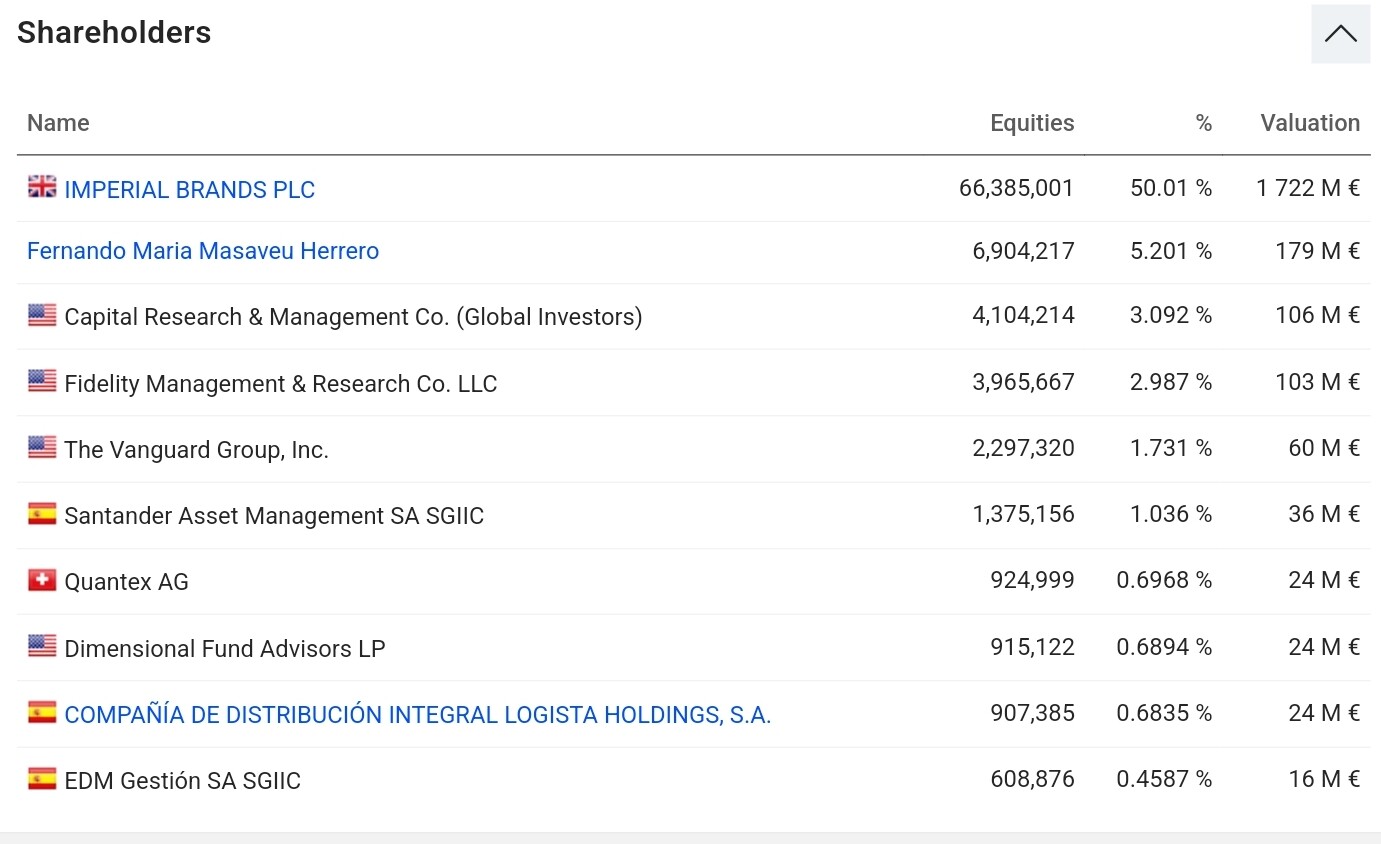Click Logista Holdings valuation 24 M €
Viewport: 1381px width, 844px height.
point(1324,713)
